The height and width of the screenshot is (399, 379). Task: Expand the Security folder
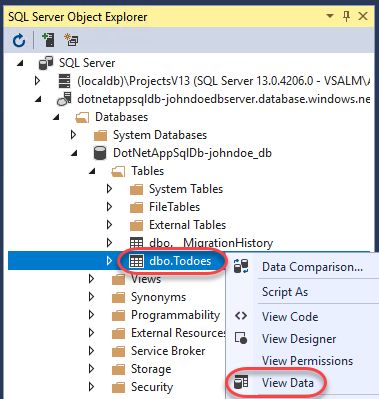pos(91,387)
